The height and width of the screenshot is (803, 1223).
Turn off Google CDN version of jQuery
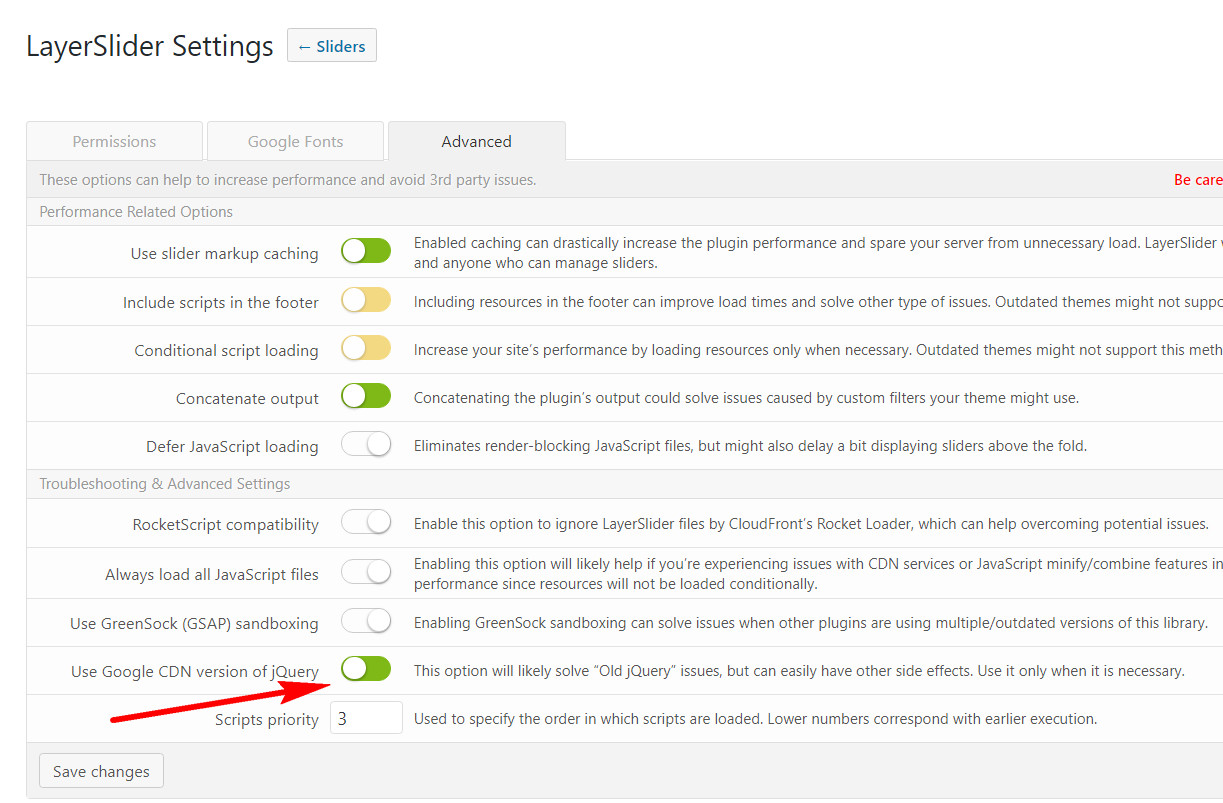[x=366, y=669]
